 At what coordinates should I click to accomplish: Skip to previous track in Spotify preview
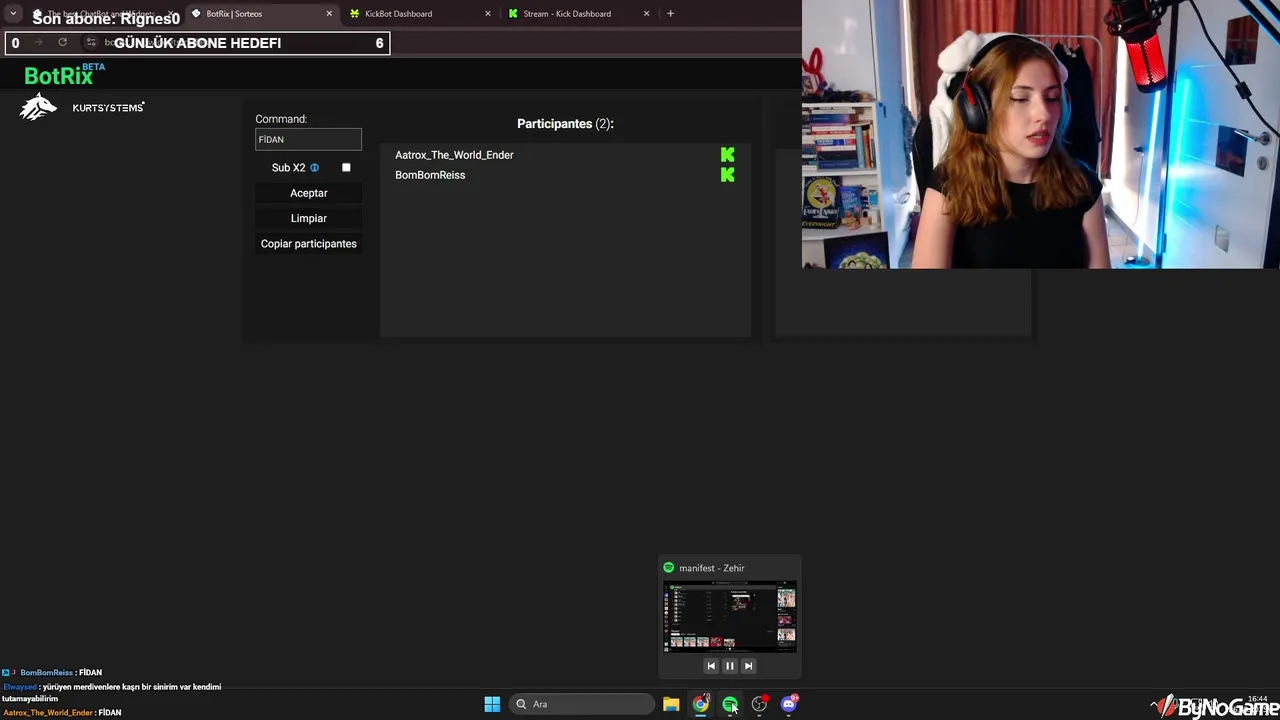point(711,666)
